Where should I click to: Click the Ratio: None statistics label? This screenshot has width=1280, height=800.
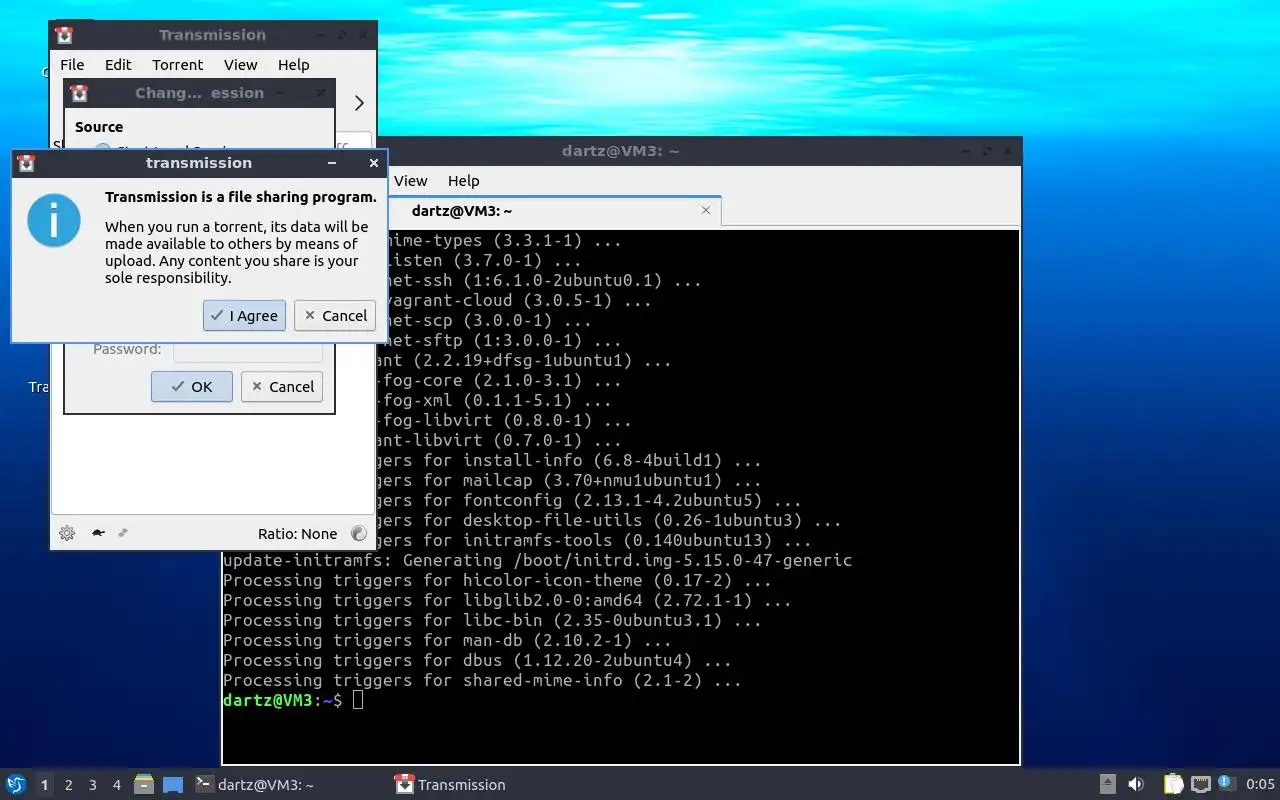point(297,534)
